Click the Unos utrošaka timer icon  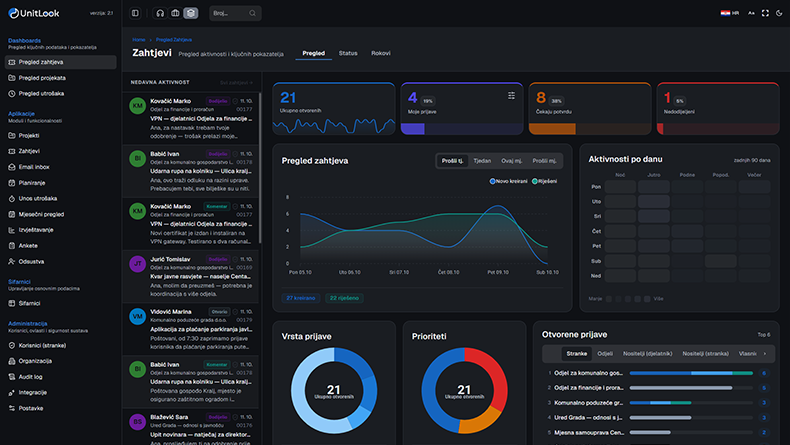click(12, 199)
